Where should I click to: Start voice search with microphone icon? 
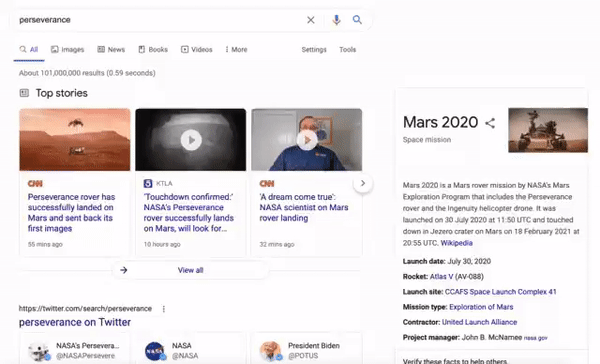[x=336, y=20]
